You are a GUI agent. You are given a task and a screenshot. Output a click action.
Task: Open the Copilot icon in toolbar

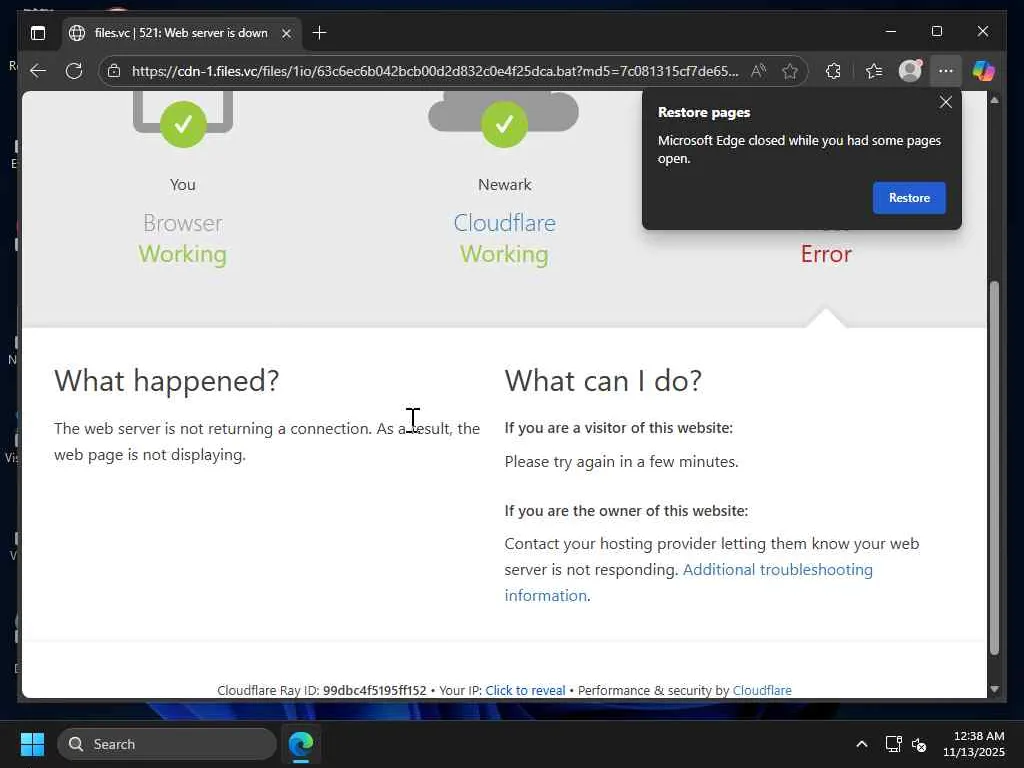pos(984,71)
